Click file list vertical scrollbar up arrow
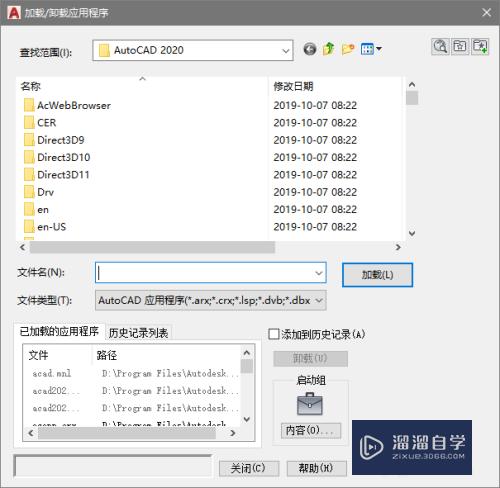This screenshot has width=500, height=488. click(x=412, y=85)
